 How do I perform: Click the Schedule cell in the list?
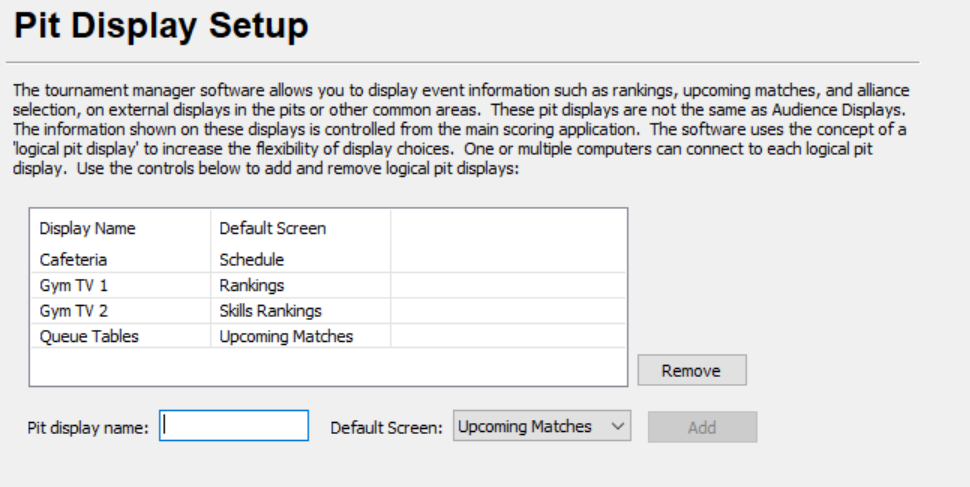point(252,260)
